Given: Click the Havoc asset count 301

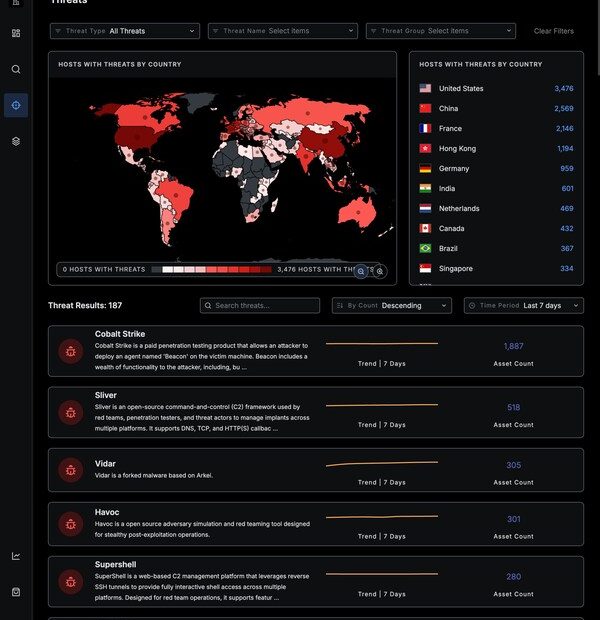Looking at the screenshot, I should (513, 519).
